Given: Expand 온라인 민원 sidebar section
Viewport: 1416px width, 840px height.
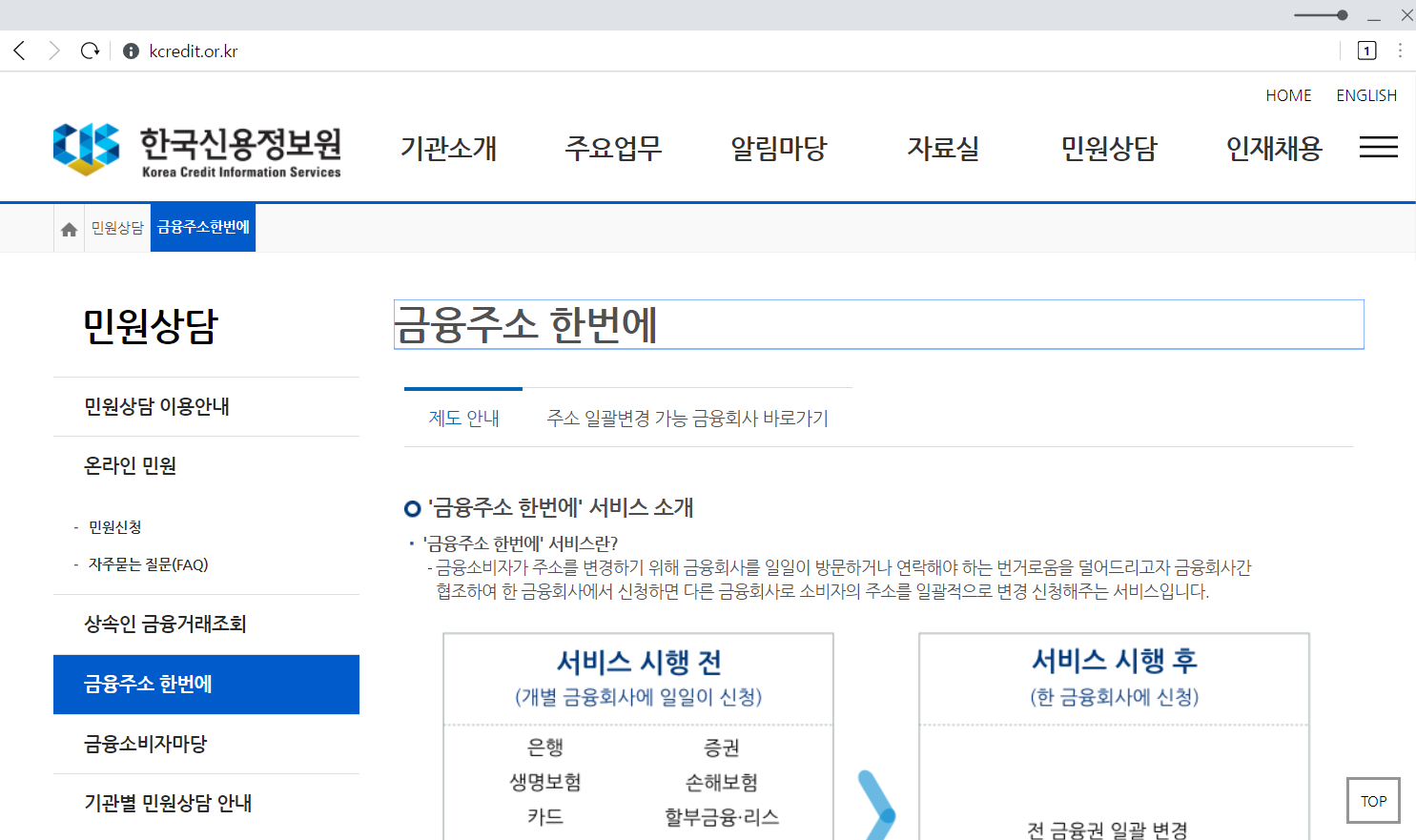Looking at the screenshot, I should 206,465.
